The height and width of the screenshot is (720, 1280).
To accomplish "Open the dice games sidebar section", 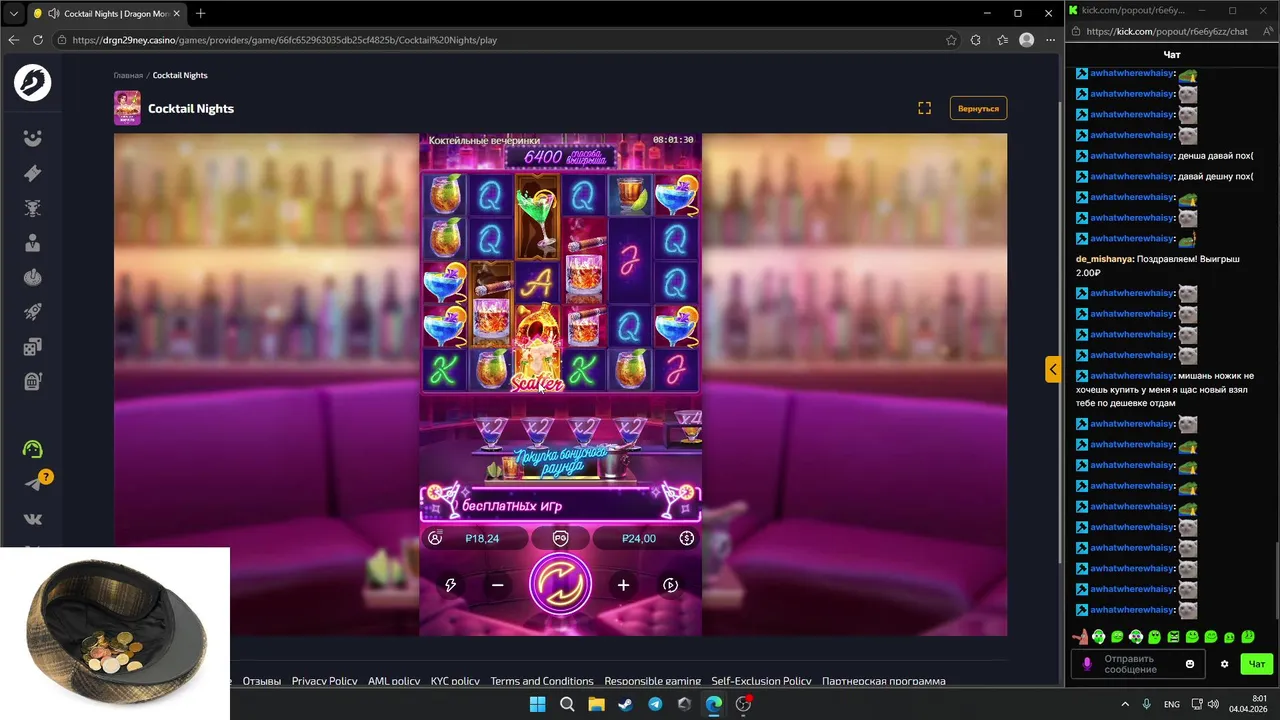I will click(32, 347).
